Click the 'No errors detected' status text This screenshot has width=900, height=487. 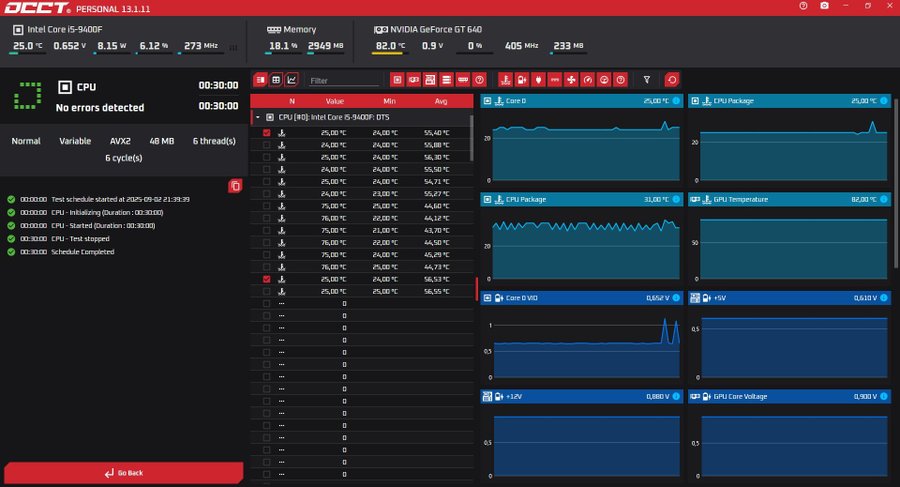(x=100, y=107)
